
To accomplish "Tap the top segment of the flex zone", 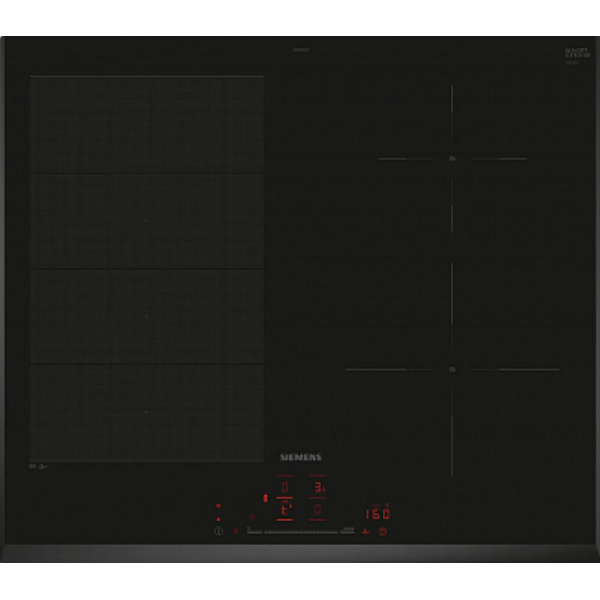I will (x=147, y=125).
